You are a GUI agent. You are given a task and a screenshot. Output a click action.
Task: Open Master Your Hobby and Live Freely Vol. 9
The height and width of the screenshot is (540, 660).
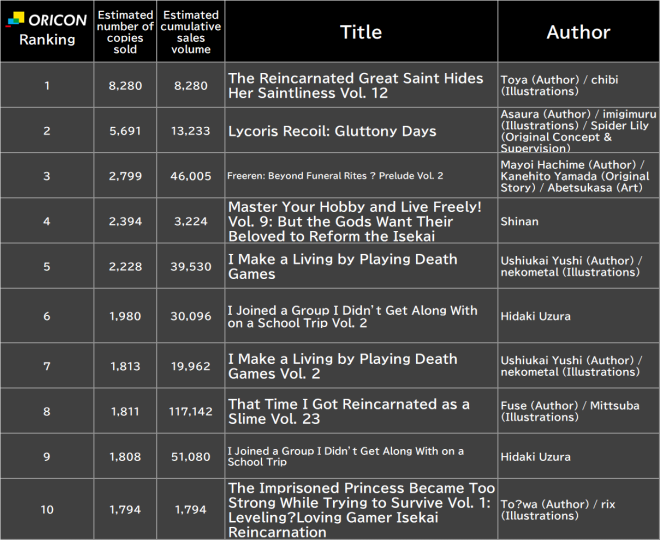click(355, 221)
